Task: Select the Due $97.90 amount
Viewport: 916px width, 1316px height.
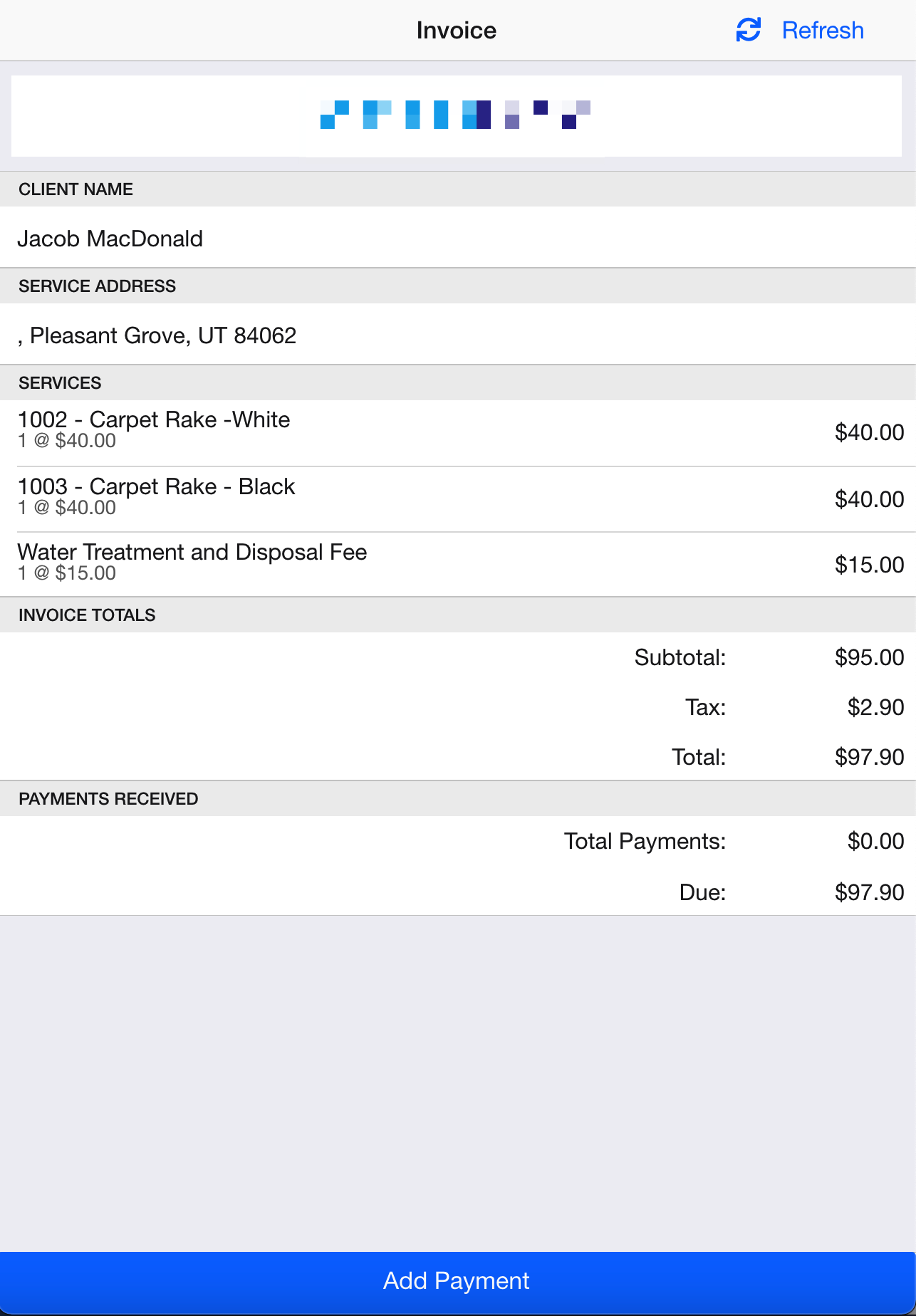Action: pyautogui.click(x=870, y=892)
